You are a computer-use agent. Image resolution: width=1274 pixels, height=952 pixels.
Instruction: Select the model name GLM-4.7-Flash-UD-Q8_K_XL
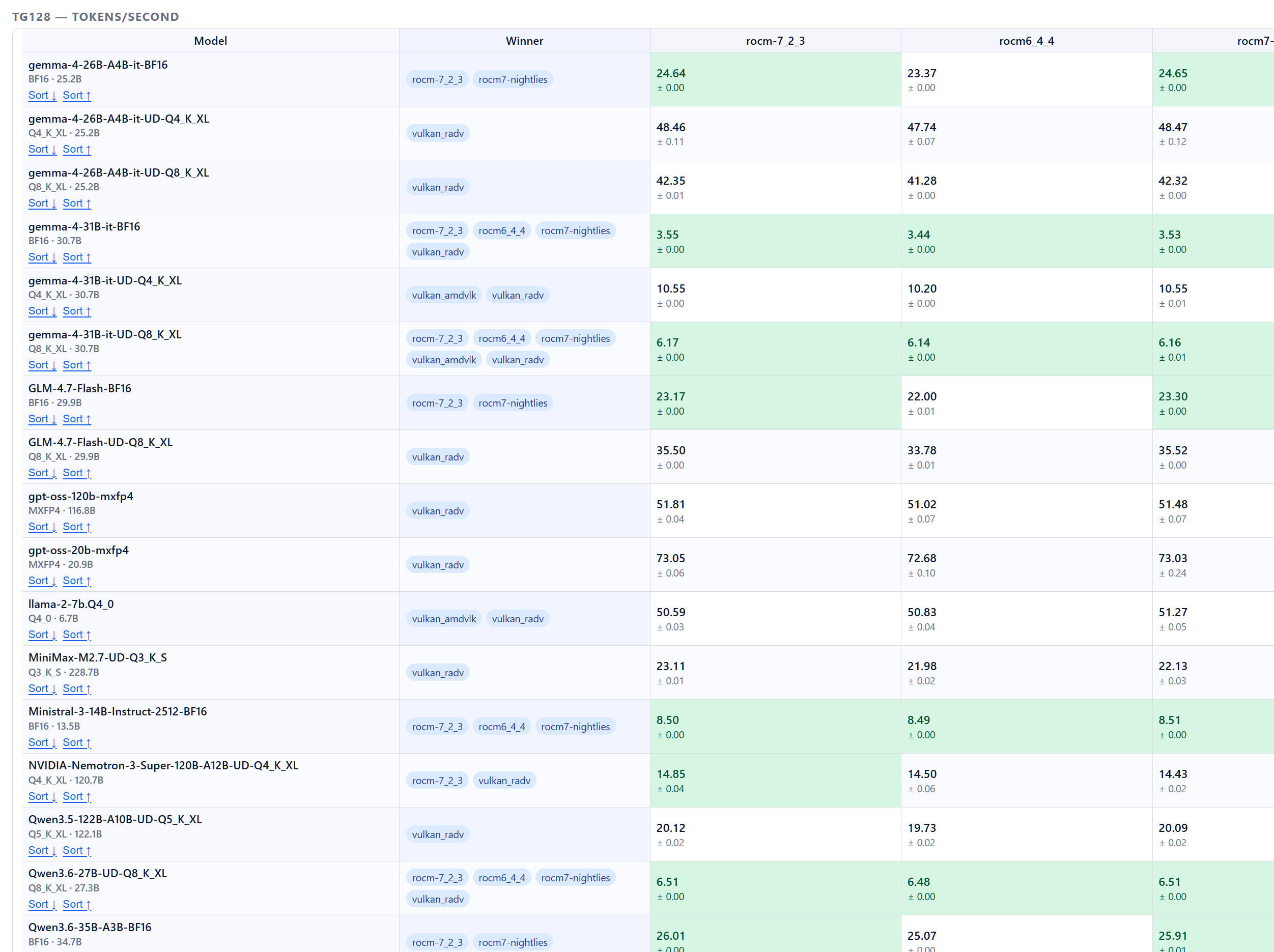100,442
